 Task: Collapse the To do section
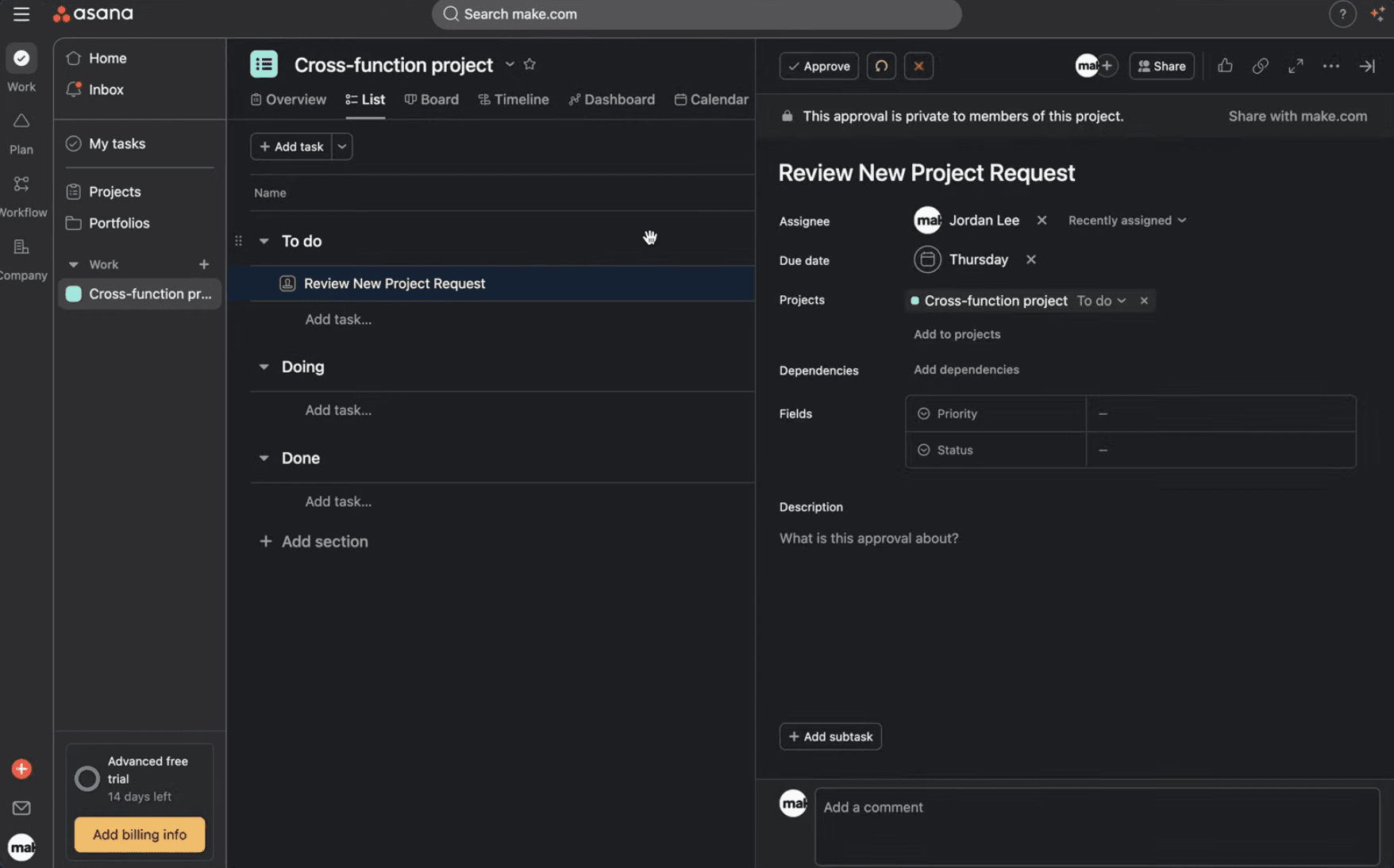[264, 241]
